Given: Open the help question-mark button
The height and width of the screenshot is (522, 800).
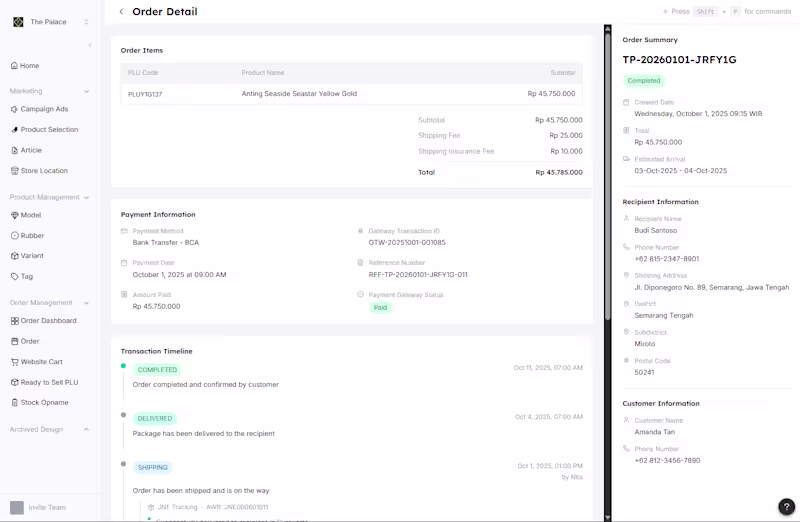Looking at the screenshot, I should click(786, 507).
